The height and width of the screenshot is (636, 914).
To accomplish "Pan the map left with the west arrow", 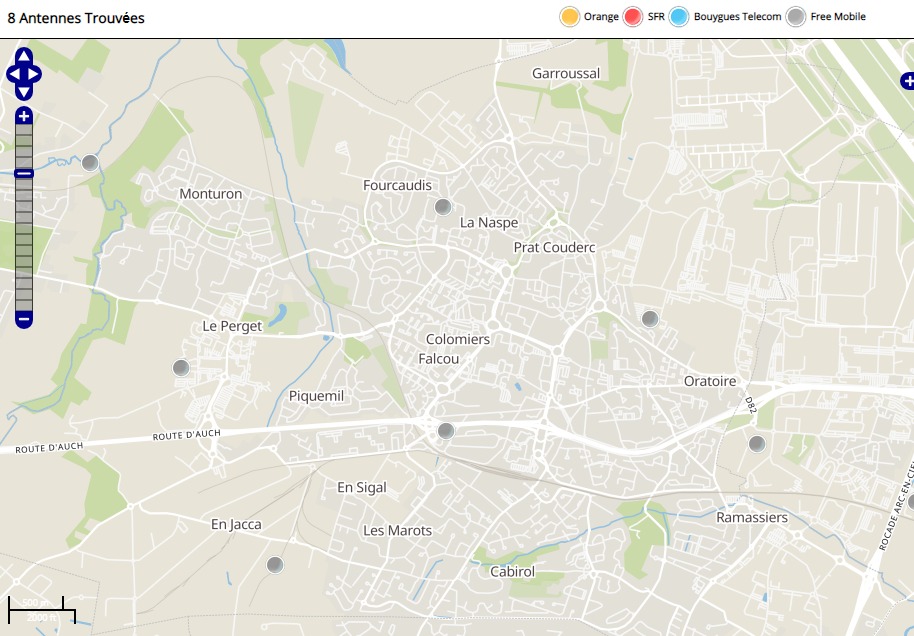I will (x=13, y=74).
